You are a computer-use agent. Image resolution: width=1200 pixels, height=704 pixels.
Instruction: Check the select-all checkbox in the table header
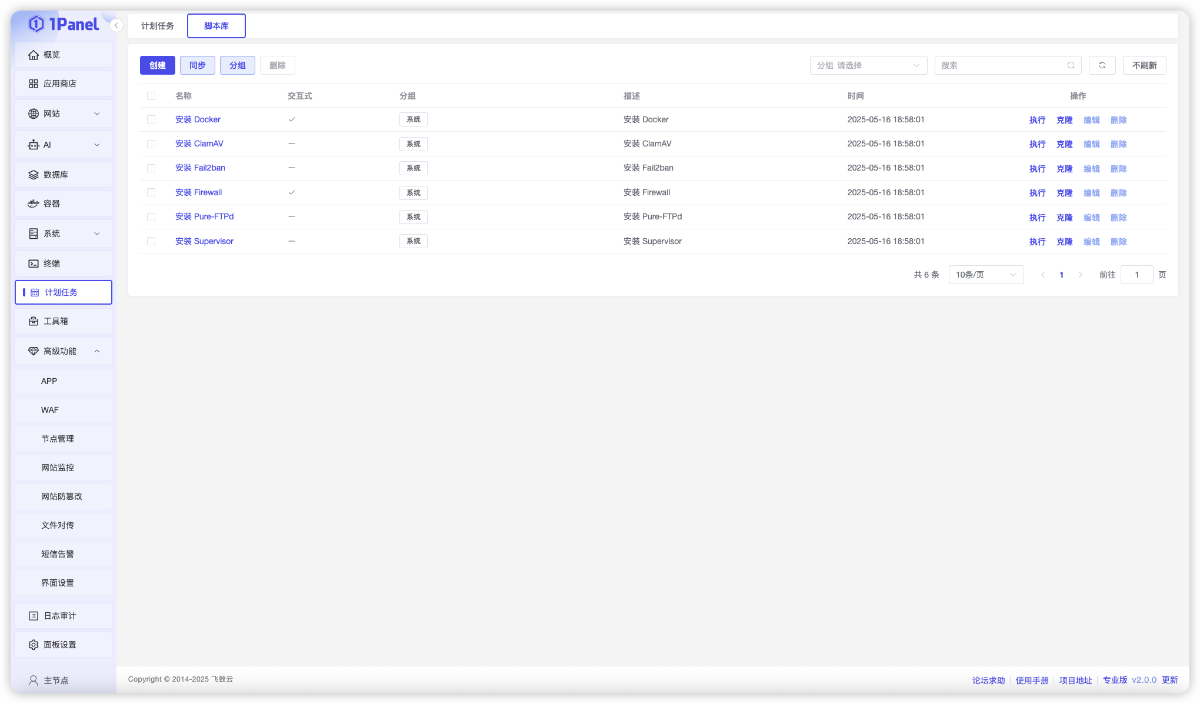(151, 95)
